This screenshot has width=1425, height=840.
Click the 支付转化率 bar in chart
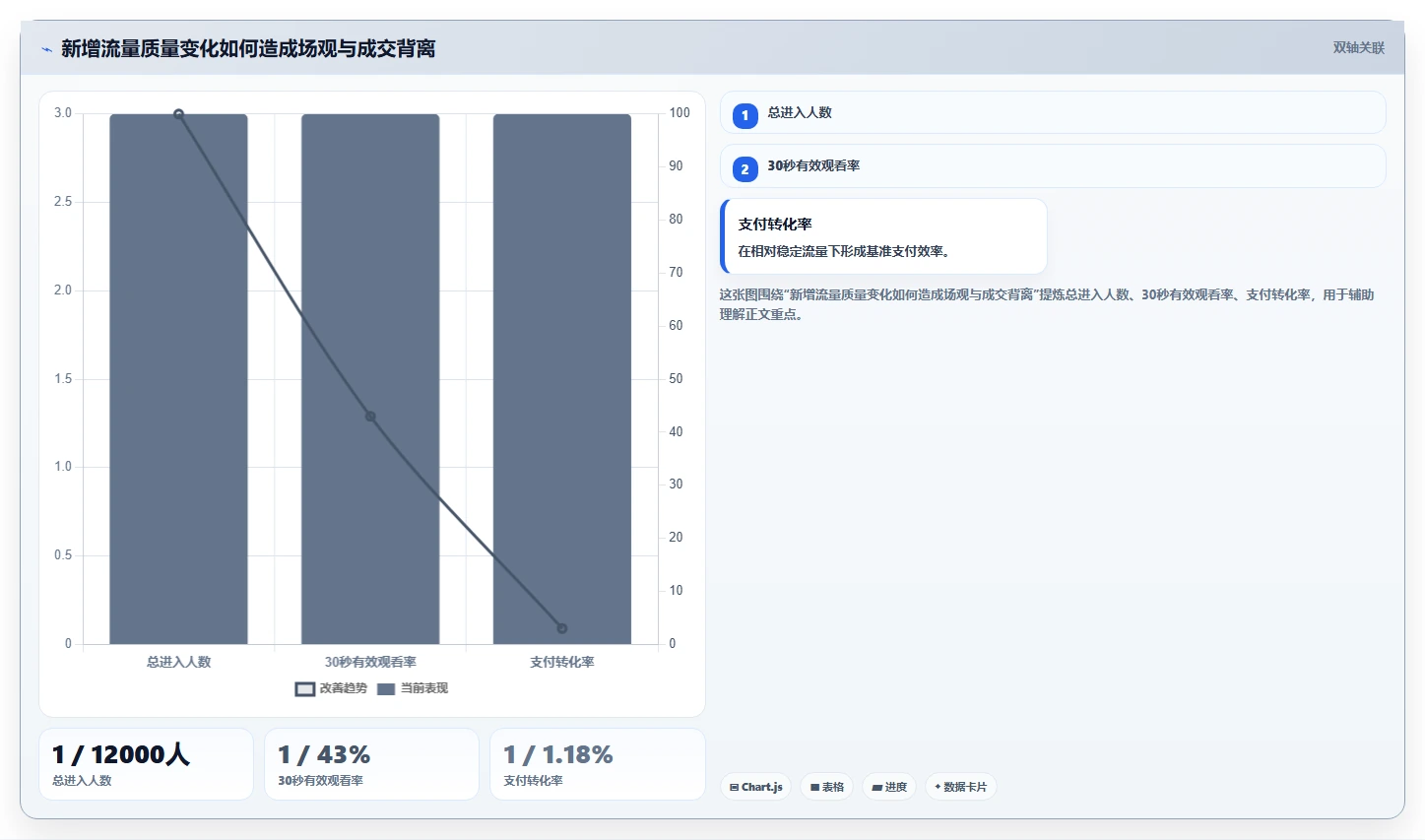(x=562, y=379)
